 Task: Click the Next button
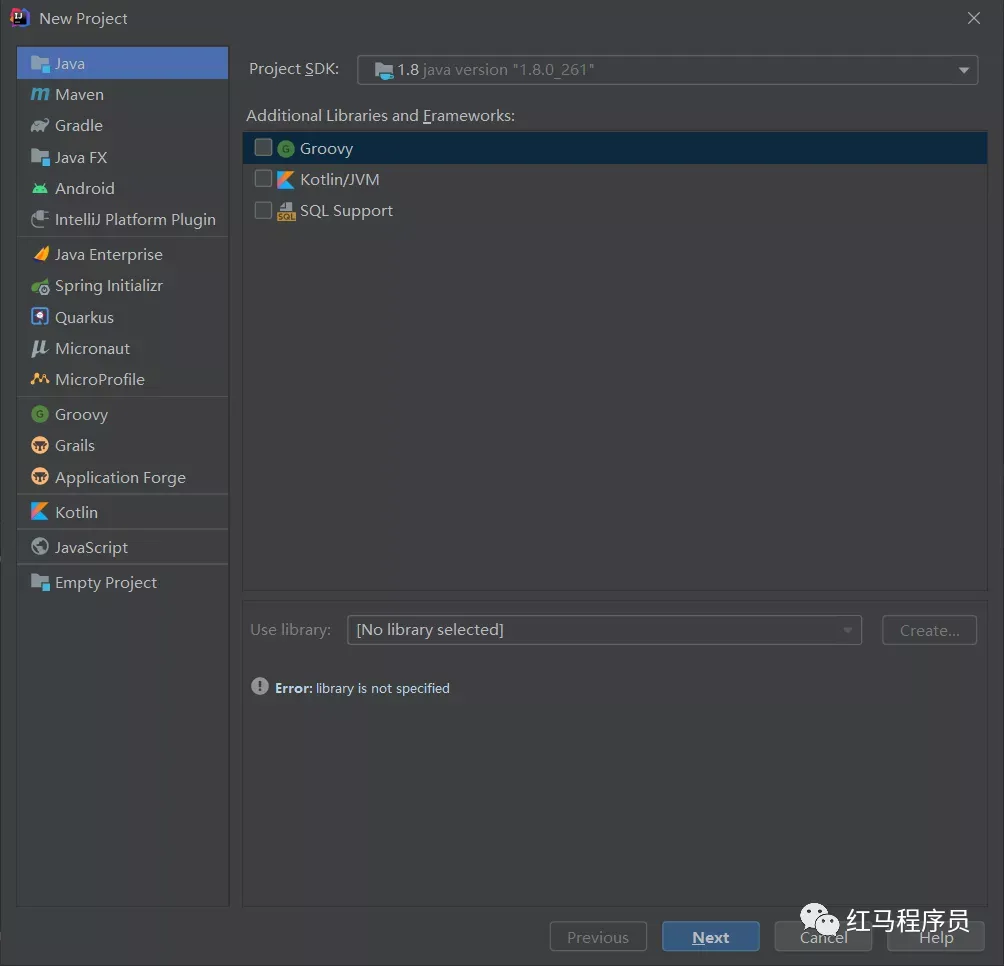click(x=711, y=937)
